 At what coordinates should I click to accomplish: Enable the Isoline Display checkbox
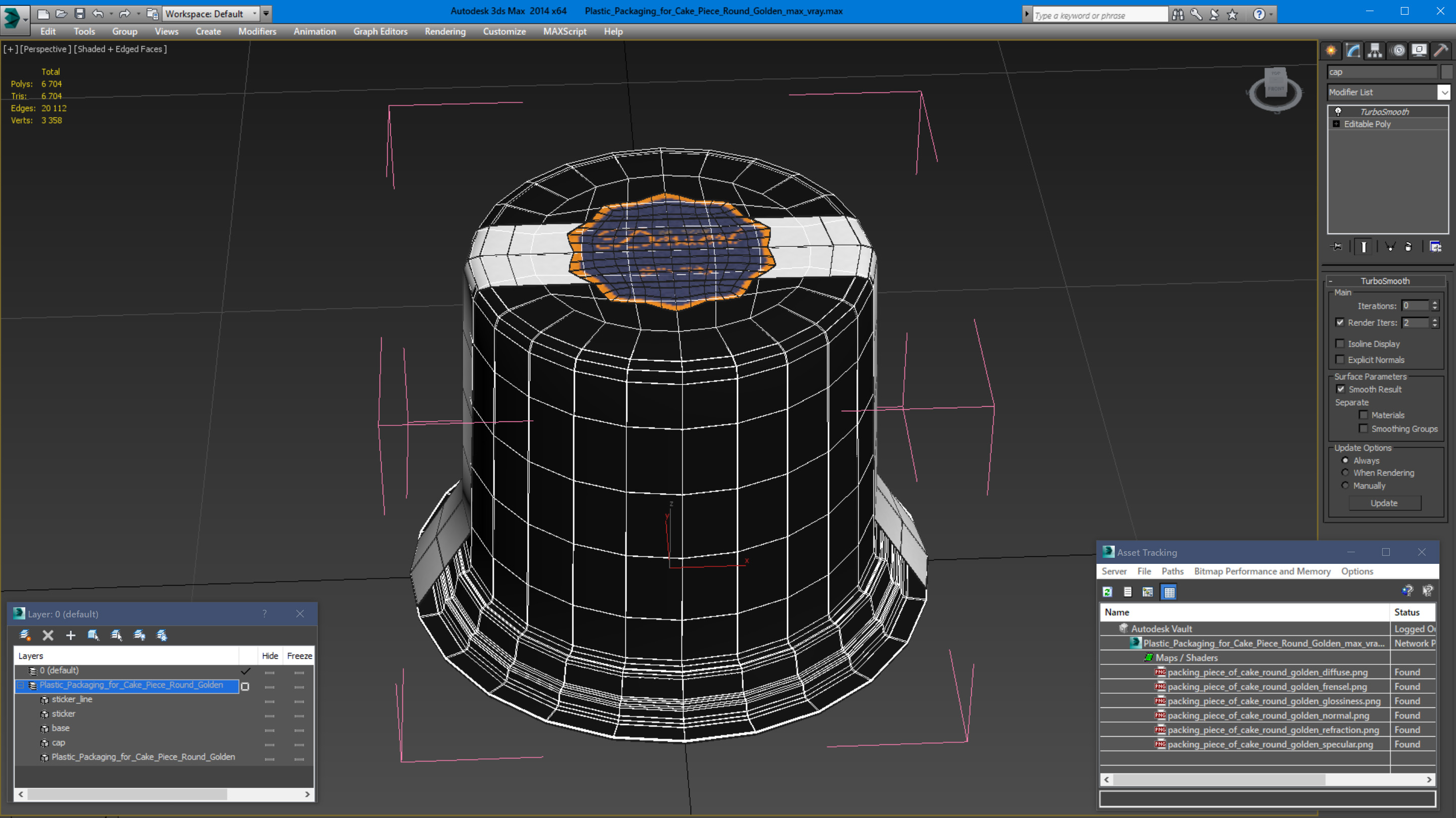[x=1340, y=344]
